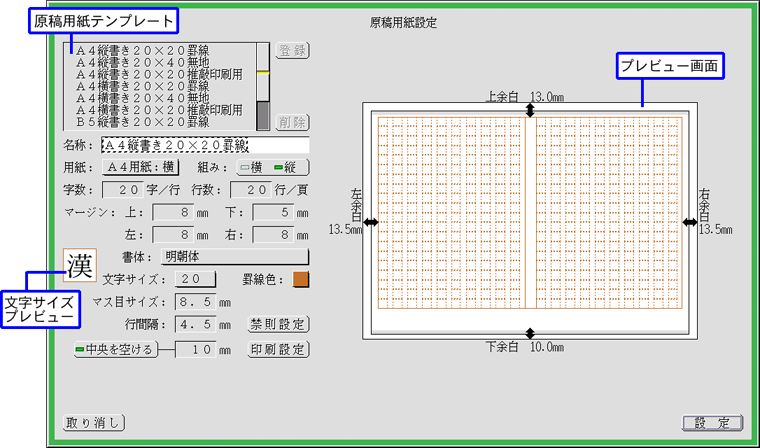Select 縦 vertical writing layout
760x448 pixels.
click(290, 167)
